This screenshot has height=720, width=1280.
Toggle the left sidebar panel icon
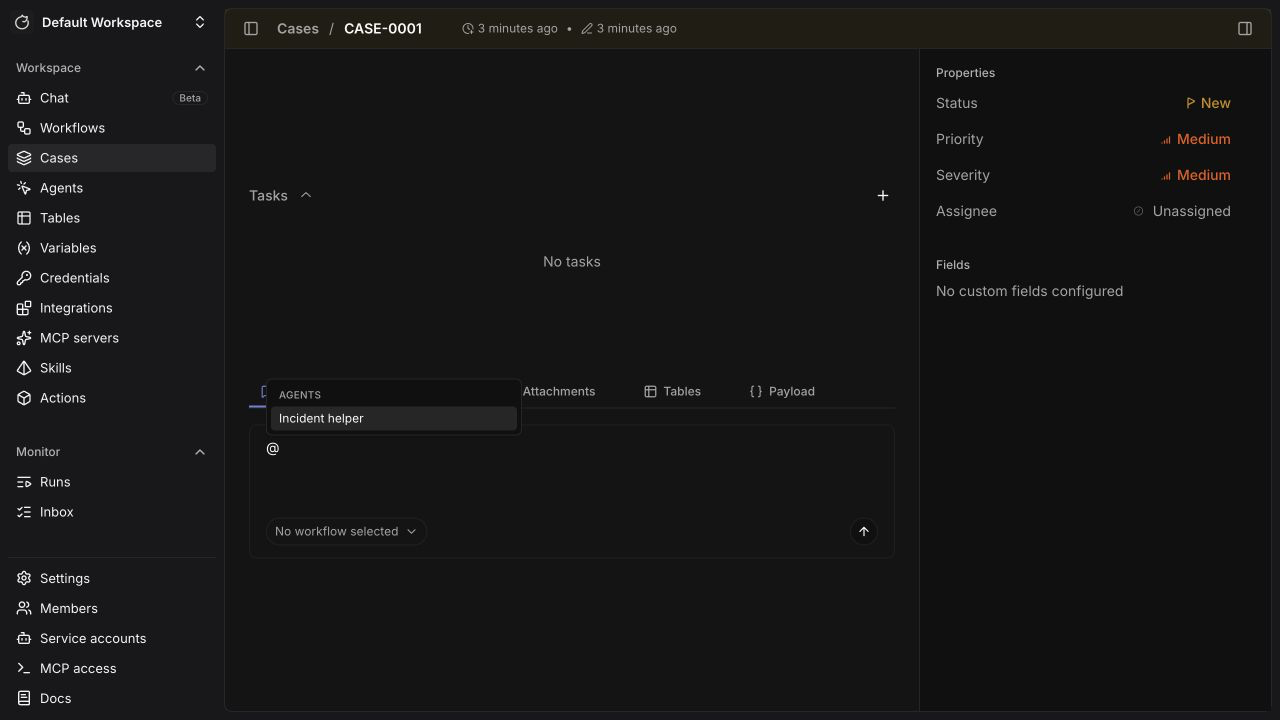pos(251,28)
